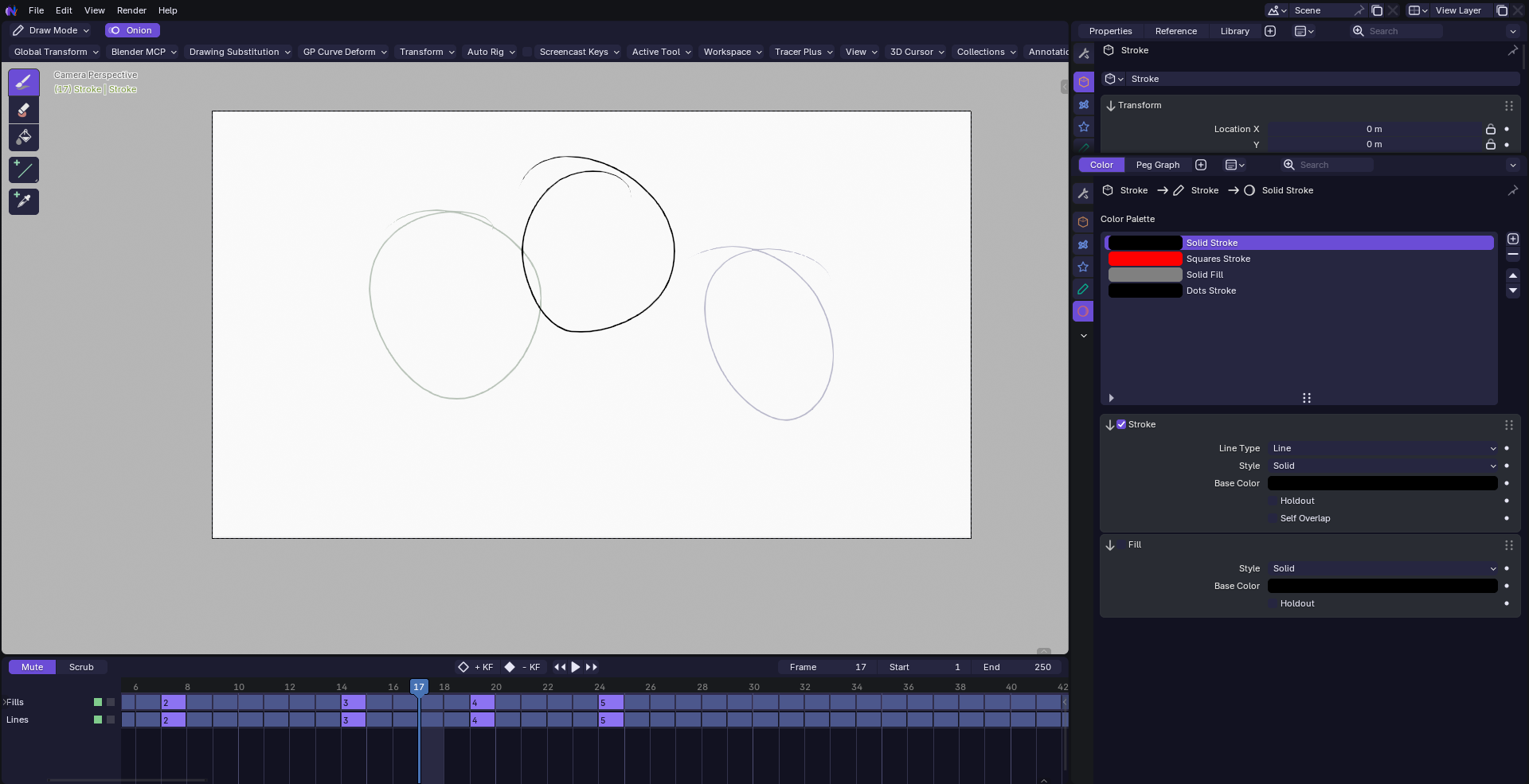Collapse the Fill panel
This screenshot has height=784, width=1529.
pos(1110,545)
